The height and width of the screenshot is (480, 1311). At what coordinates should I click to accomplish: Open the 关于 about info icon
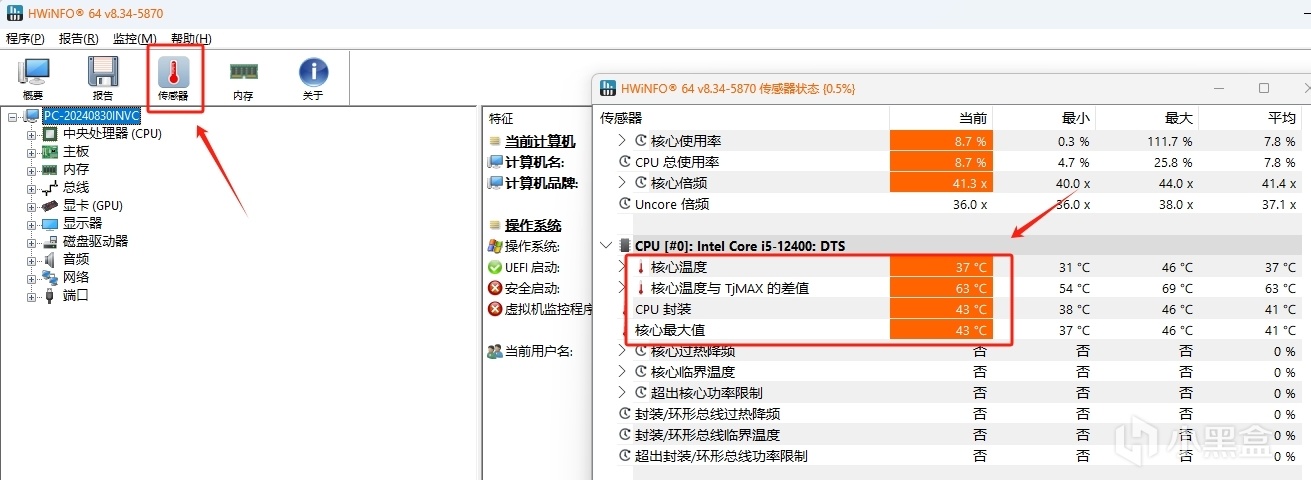tap(313, 73)
